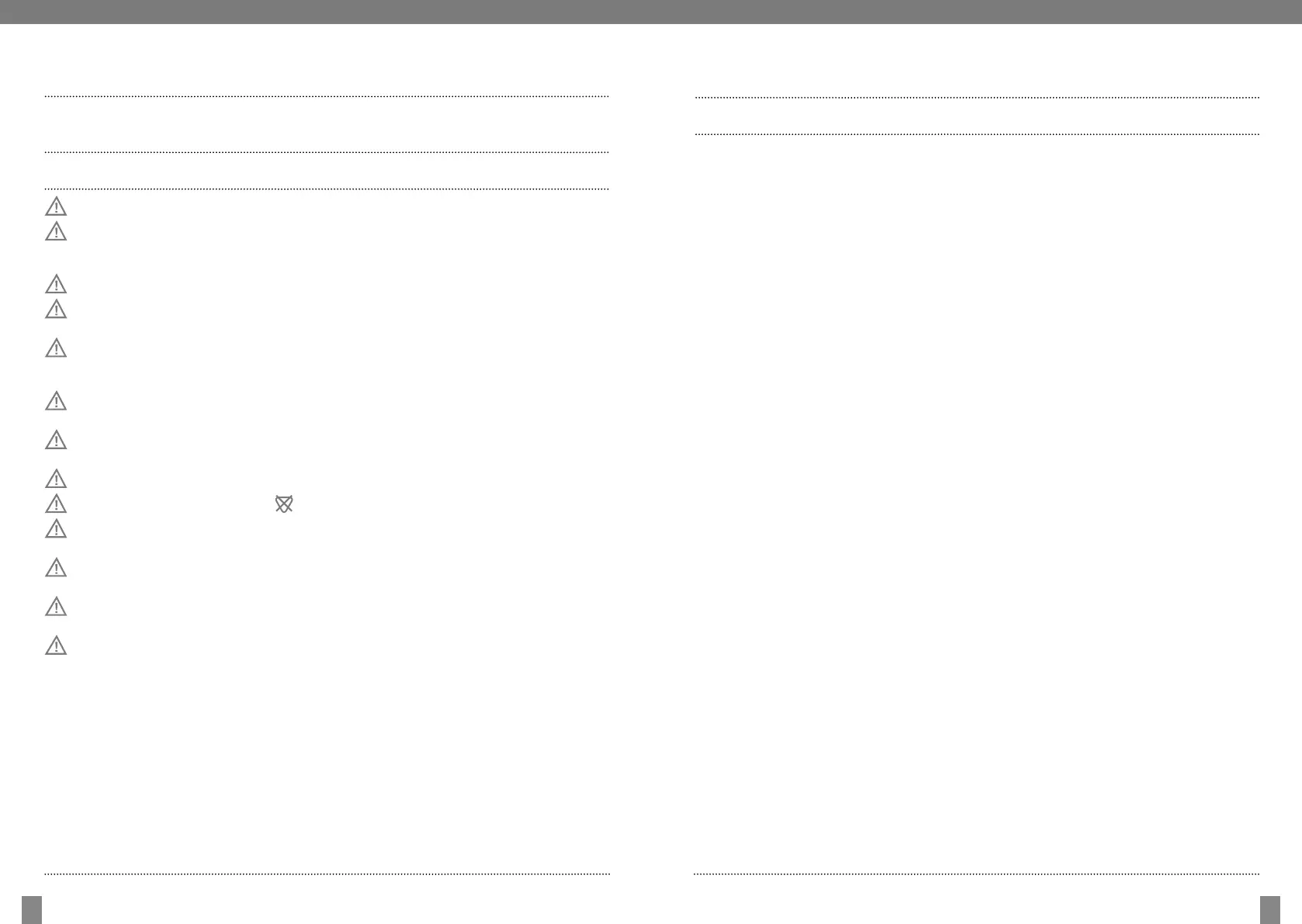This screenshot has width=1302, height=924.
Task: Click the third warning triangle from top
Action: (x=56, y=284)
